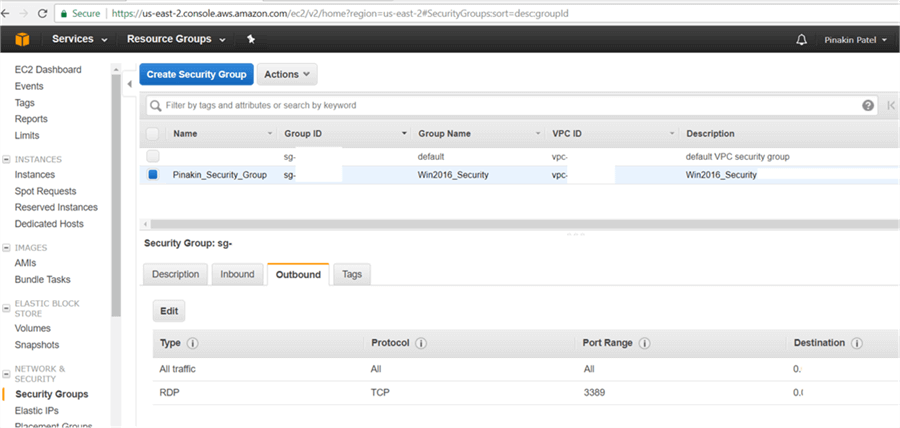Open the Pinakin Patel account menu

(855, 40)
